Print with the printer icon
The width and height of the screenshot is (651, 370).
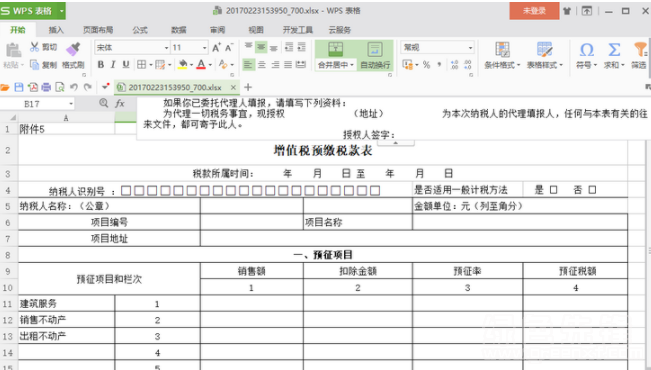click(46, 87)
